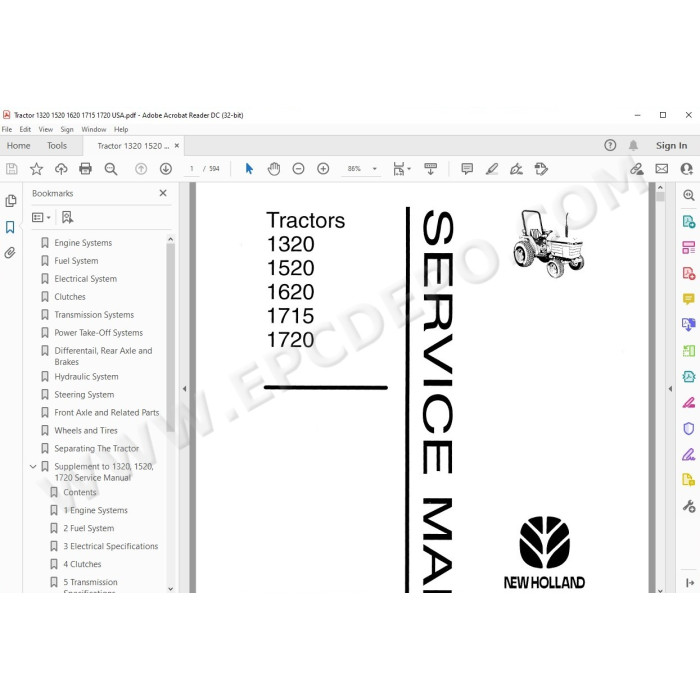The image size is (700, 700).
Task: Select Separating The Tractor bookmark
Action: (96, 448)
